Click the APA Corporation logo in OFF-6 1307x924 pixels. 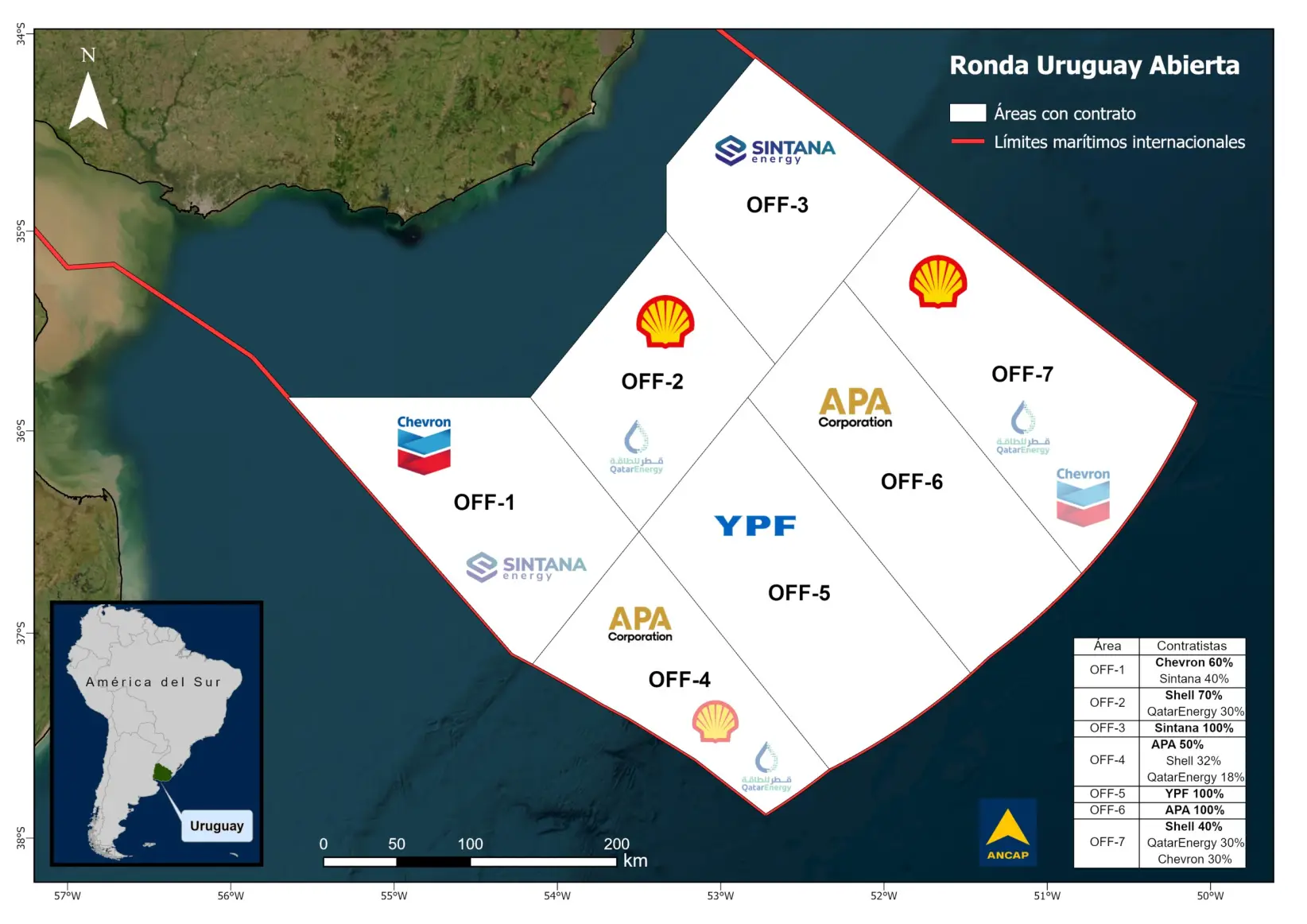click(x=855, y=408)
